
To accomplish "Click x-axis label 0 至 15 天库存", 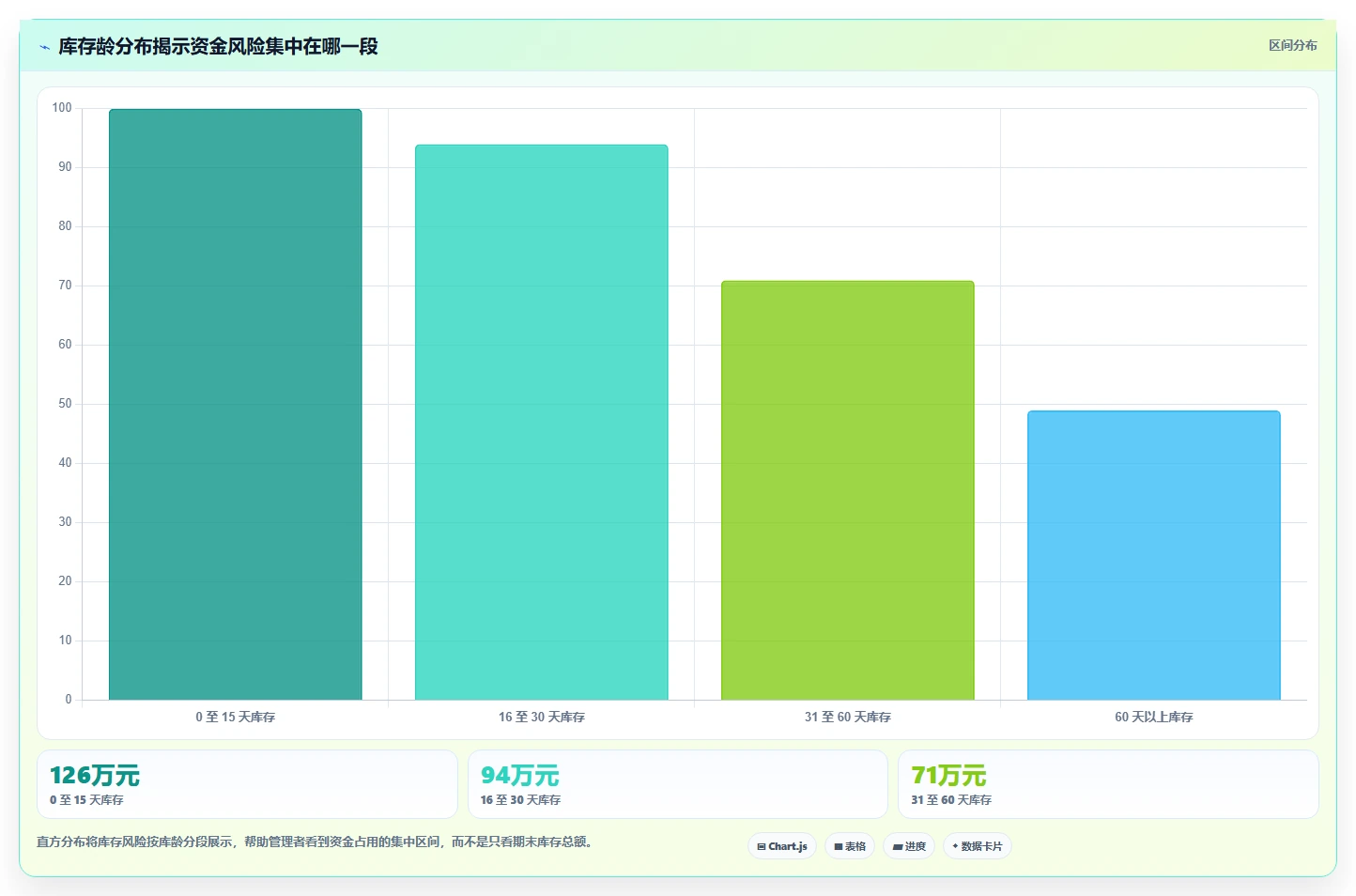I will 236,717.
